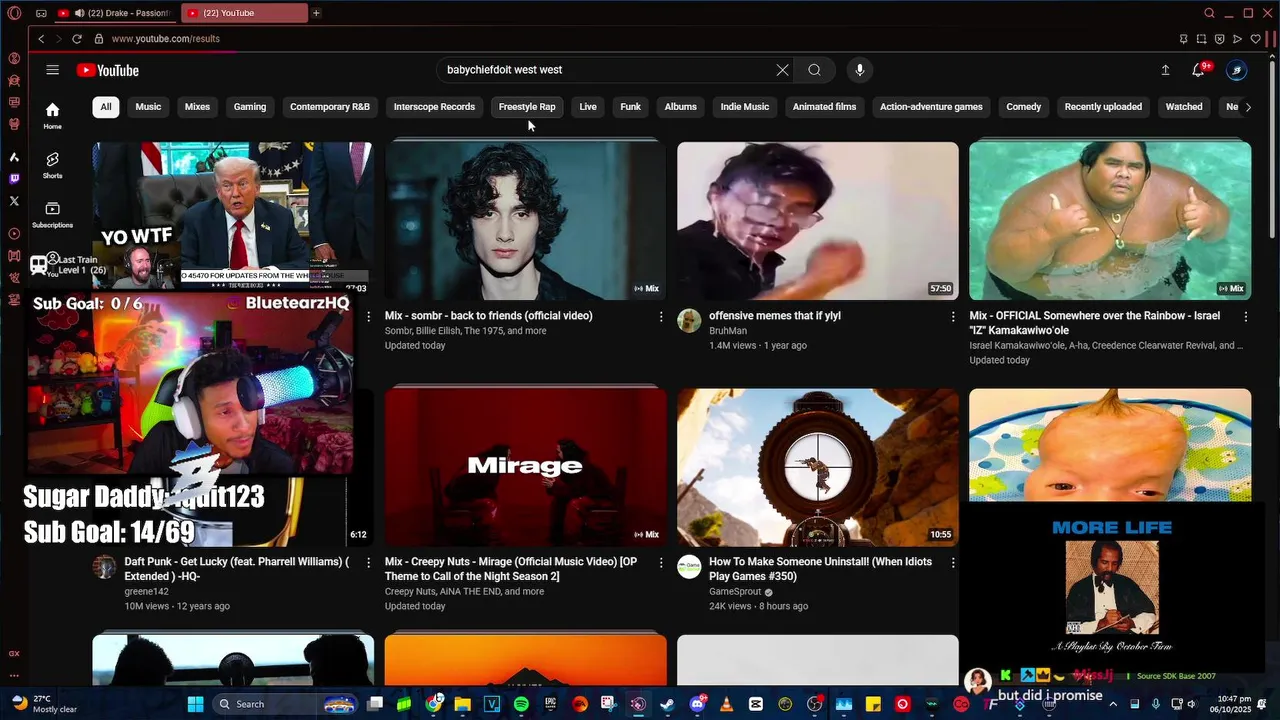Viewport: 1280px width, 720px height.
Task: View YouTube notifications bell
Action: click(x=1198, y=70)
